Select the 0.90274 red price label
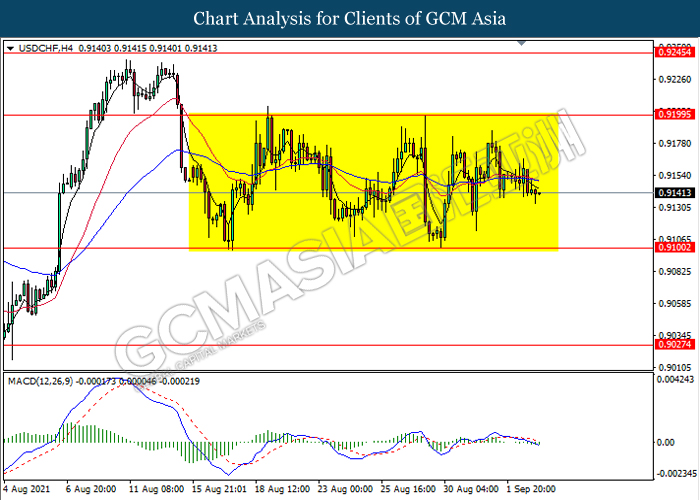Screen dimensions: 700x500 675,344
